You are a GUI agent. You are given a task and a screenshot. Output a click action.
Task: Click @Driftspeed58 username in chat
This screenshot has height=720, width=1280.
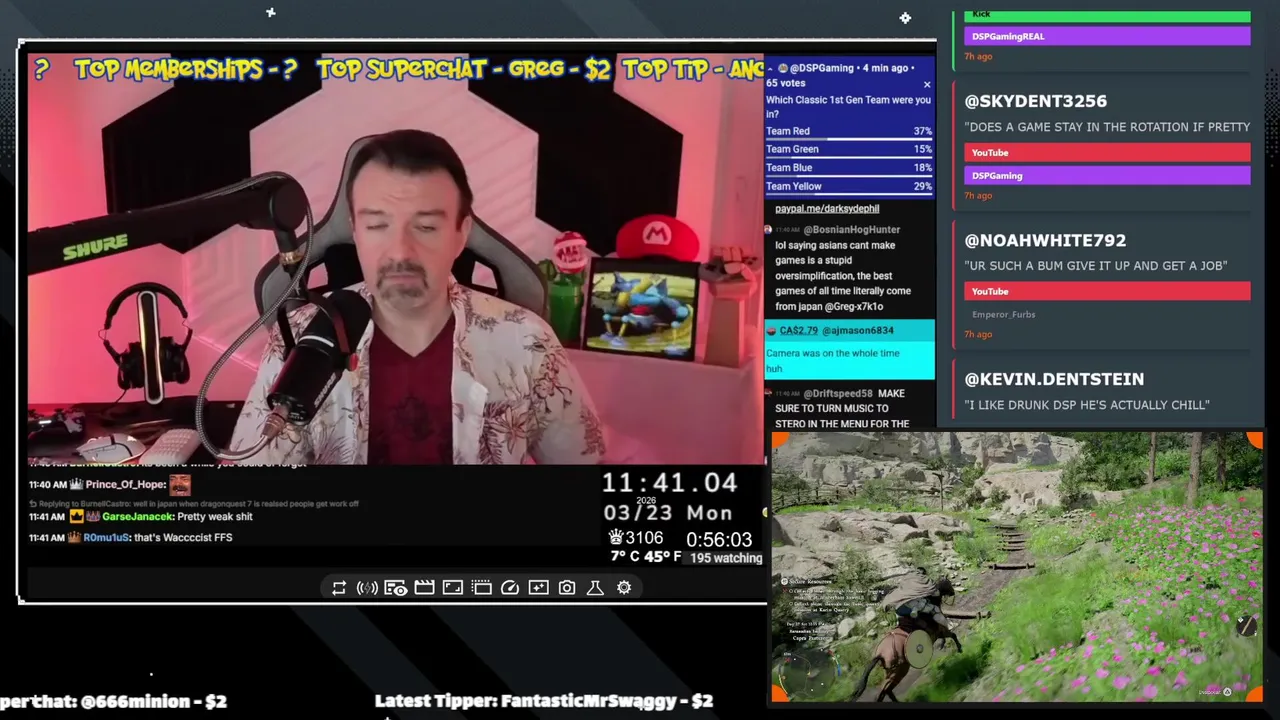click(838, 394)
